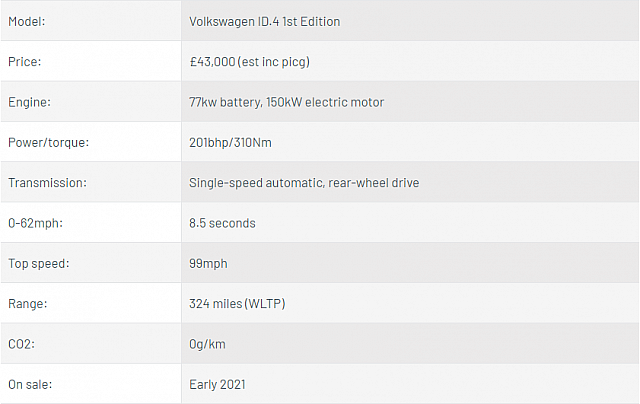This screenshot has width=640, height=404.
Task: Click the Power/torque label
Action: click(48, 142)
